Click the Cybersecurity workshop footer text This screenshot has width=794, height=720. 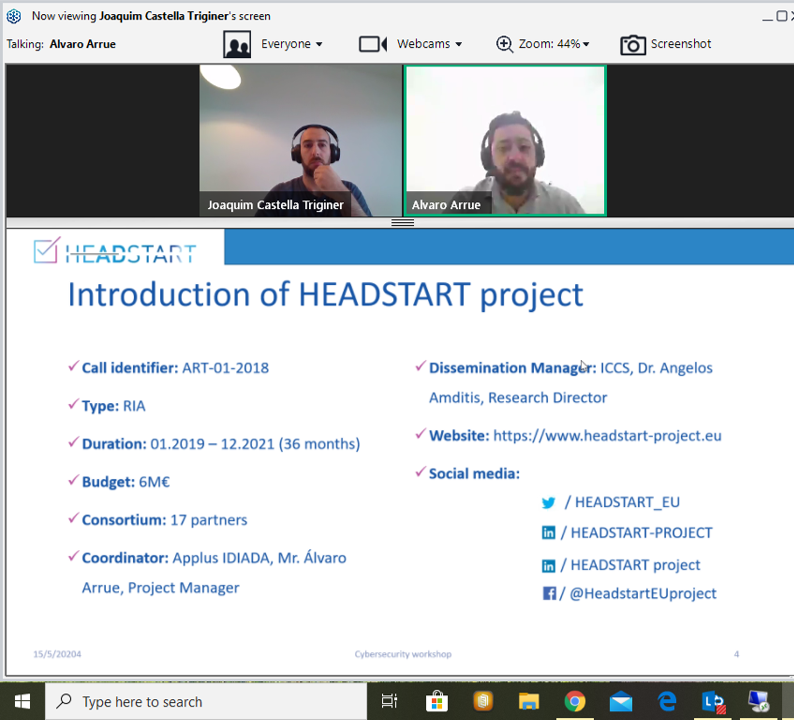(403, 654)
